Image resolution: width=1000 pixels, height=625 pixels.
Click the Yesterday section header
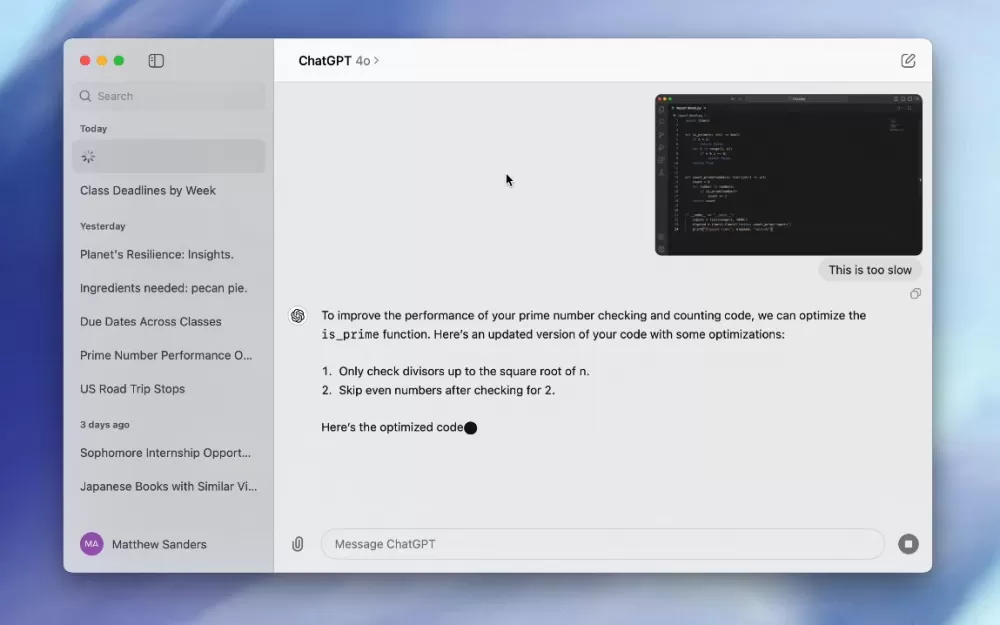click(103, 226)
